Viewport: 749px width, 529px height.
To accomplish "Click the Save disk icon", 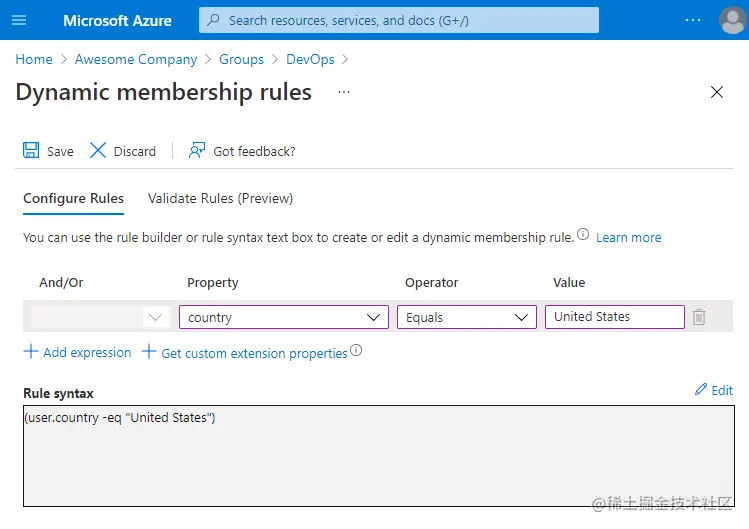I will coord(31,151).
